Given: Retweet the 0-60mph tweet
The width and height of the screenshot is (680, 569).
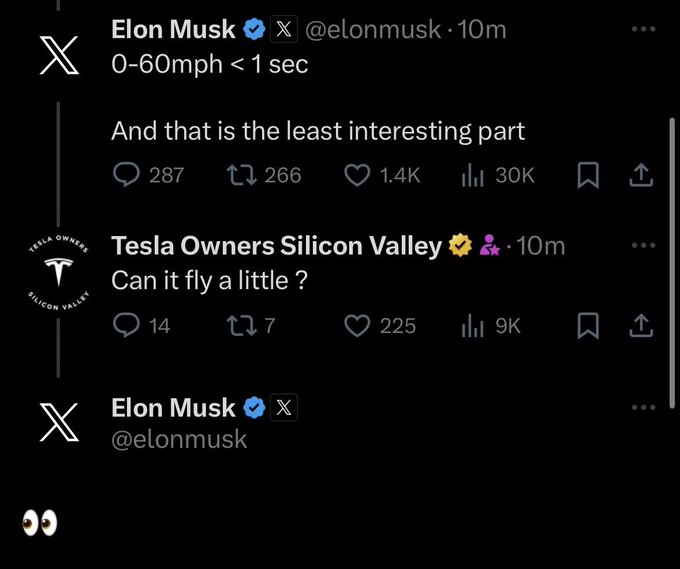Looking at the screenshot, I should tap(242, 175).
